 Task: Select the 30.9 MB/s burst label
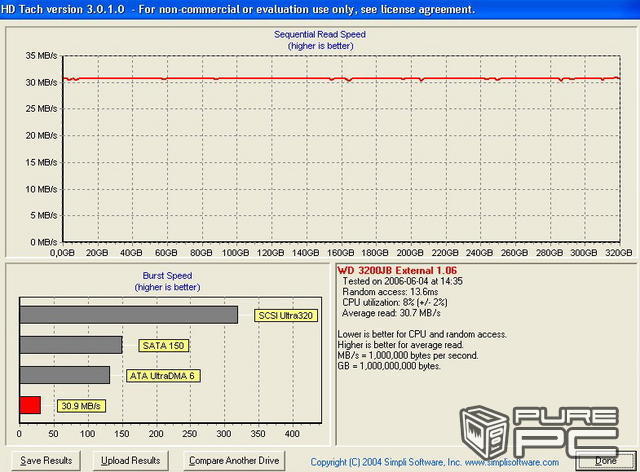[x=81, y=406]
